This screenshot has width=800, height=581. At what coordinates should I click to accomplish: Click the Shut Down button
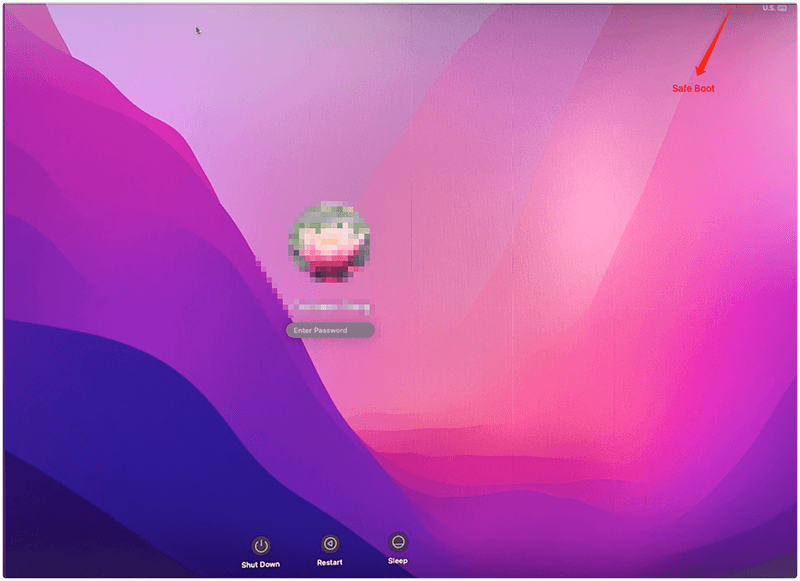pos(259,550)
